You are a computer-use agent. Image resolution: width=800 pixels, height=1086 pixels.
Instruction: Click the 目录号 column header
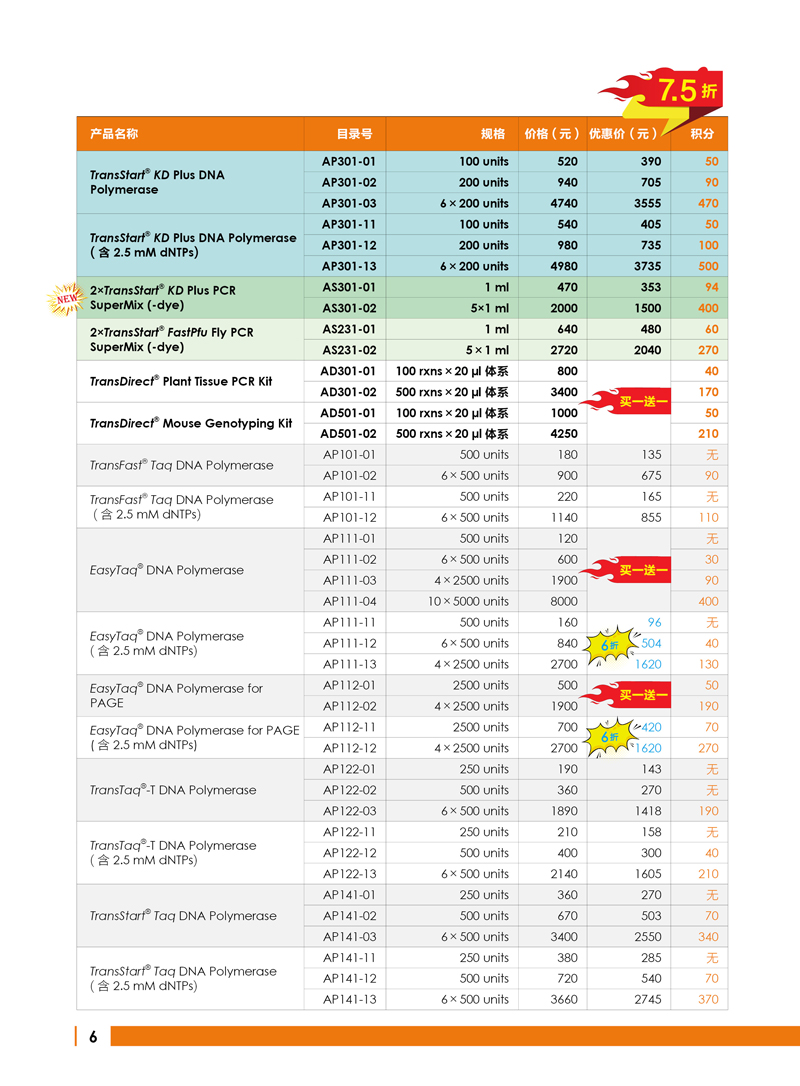[x=354, y=134]
